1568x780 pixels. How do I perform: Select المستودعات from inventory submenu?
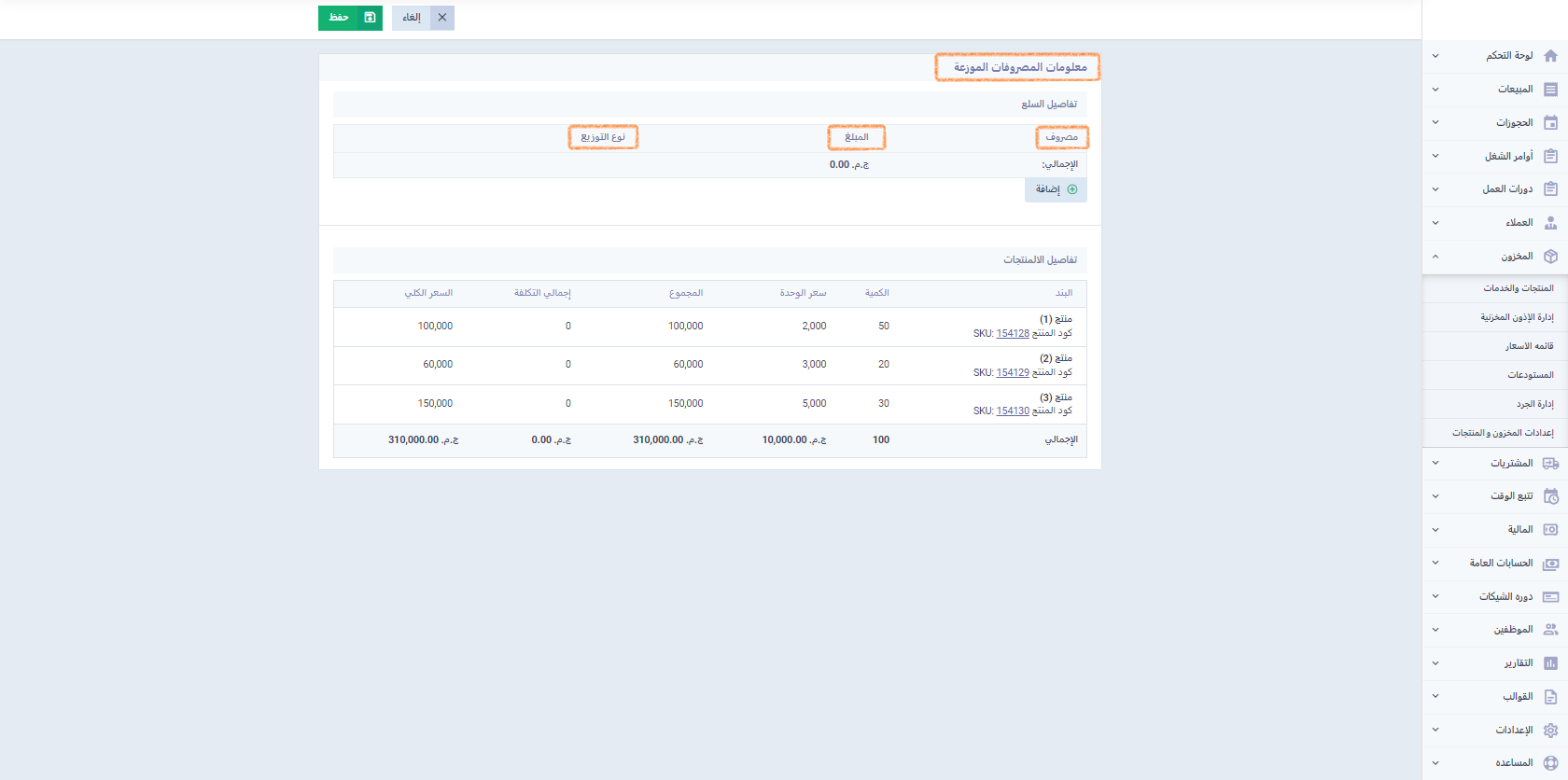pos(1530,375)
